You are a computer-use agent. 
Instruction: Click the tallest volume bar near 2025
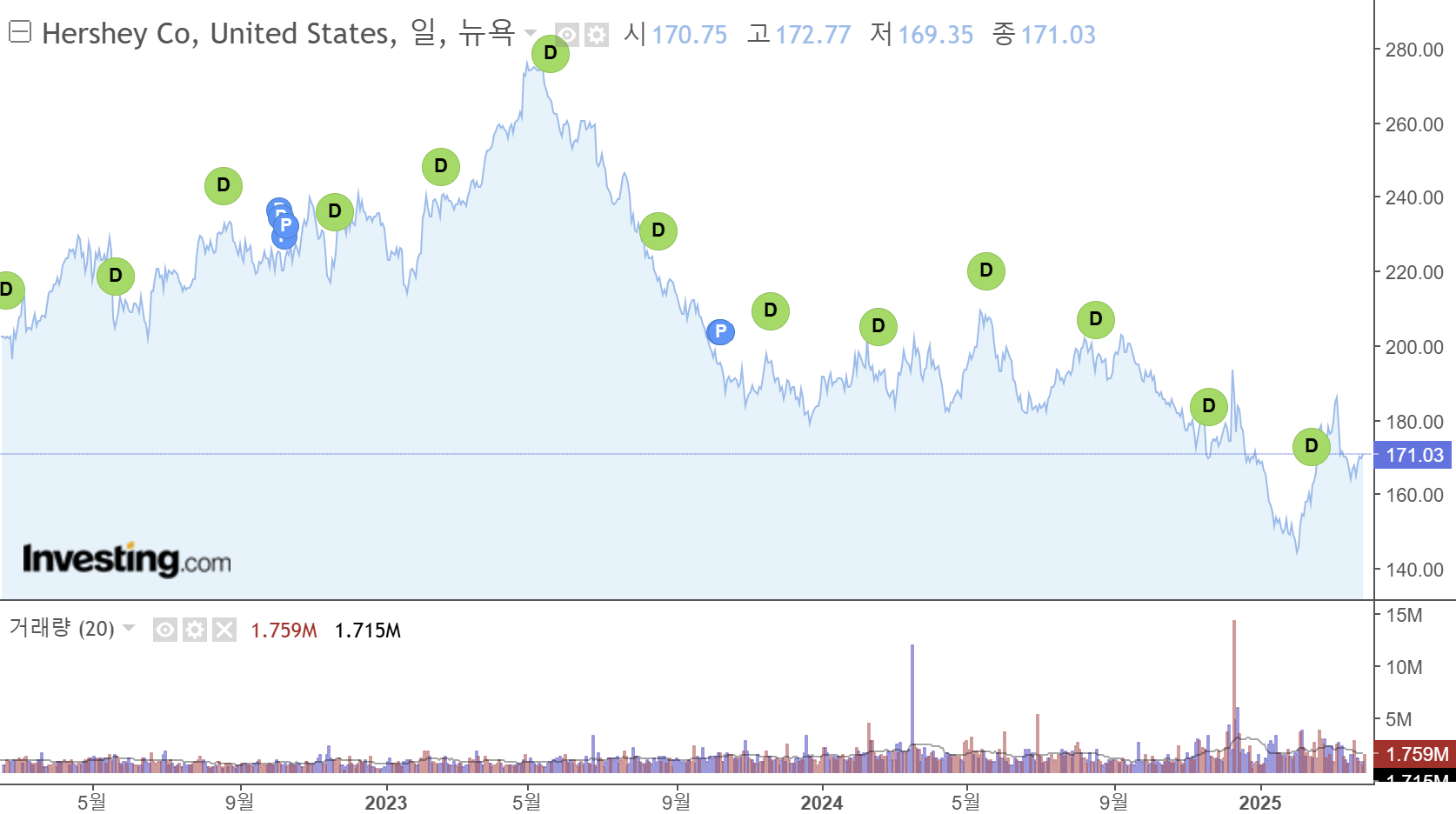1233,696
